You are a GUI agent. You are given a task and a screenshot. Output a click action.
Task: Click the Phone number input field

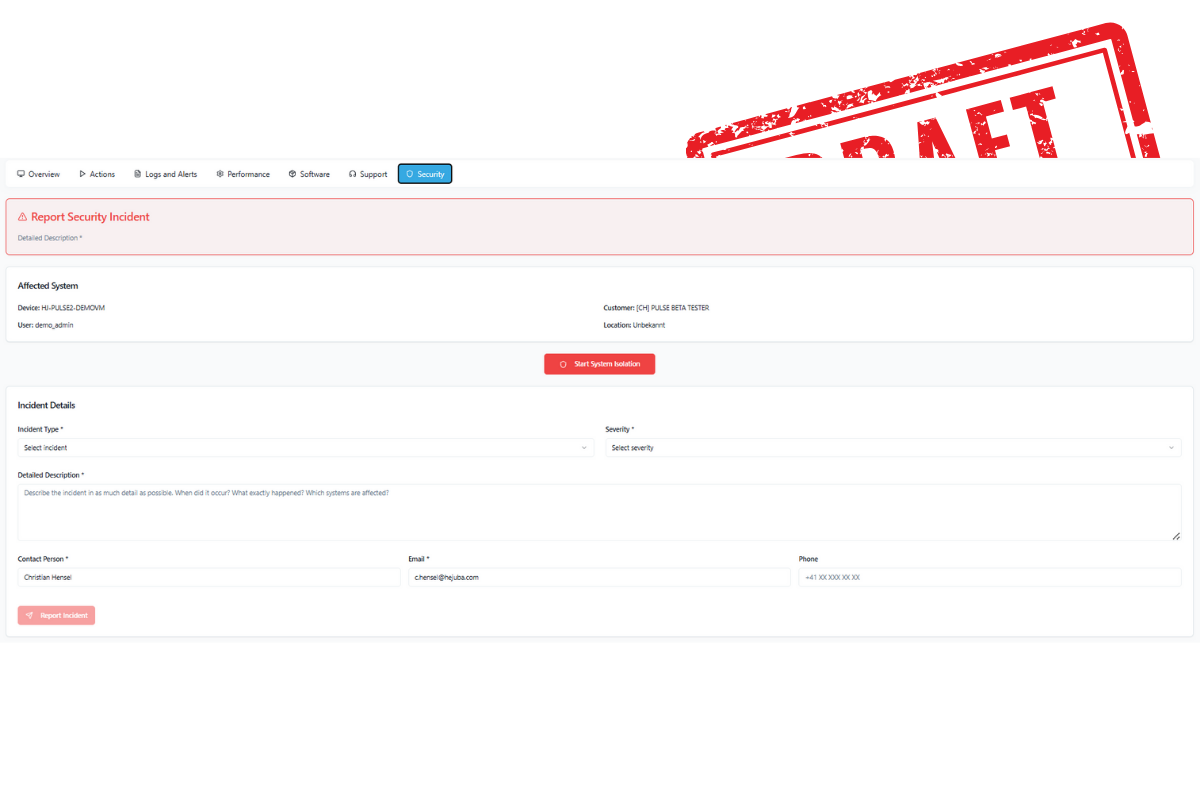click(x=989, y=577)
